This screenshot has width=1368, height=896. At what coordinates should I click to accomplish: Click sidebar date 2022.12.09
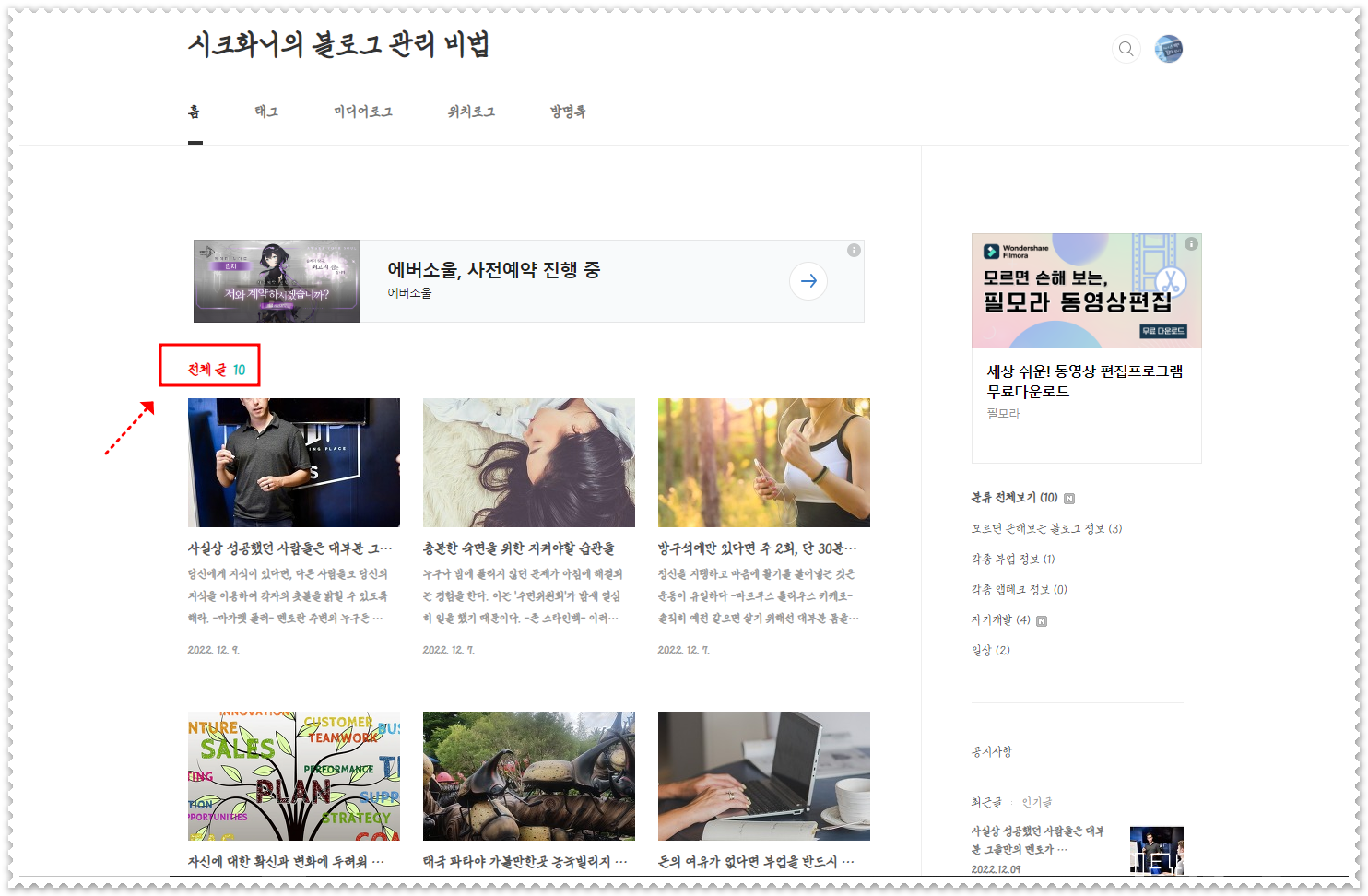996,868
